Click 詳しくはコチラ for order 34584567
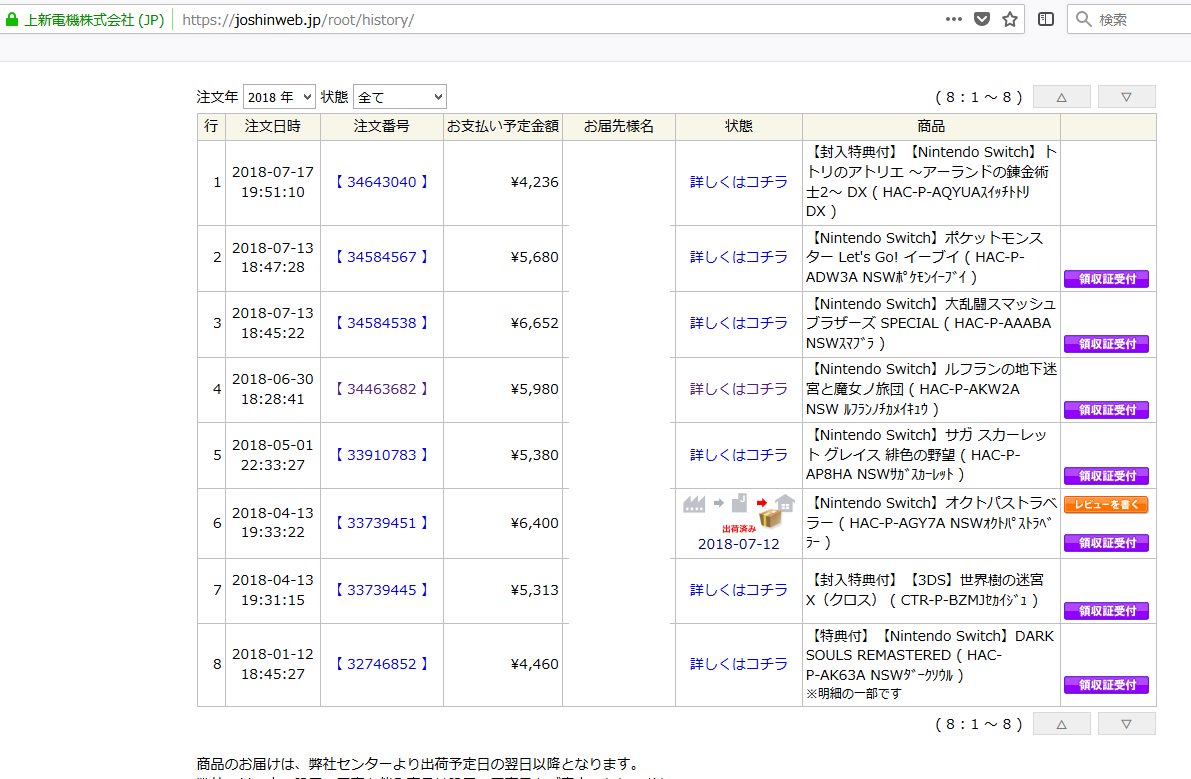Image resolution: width=1191 pixels, height=779 pixels. [x=738, y=257]
